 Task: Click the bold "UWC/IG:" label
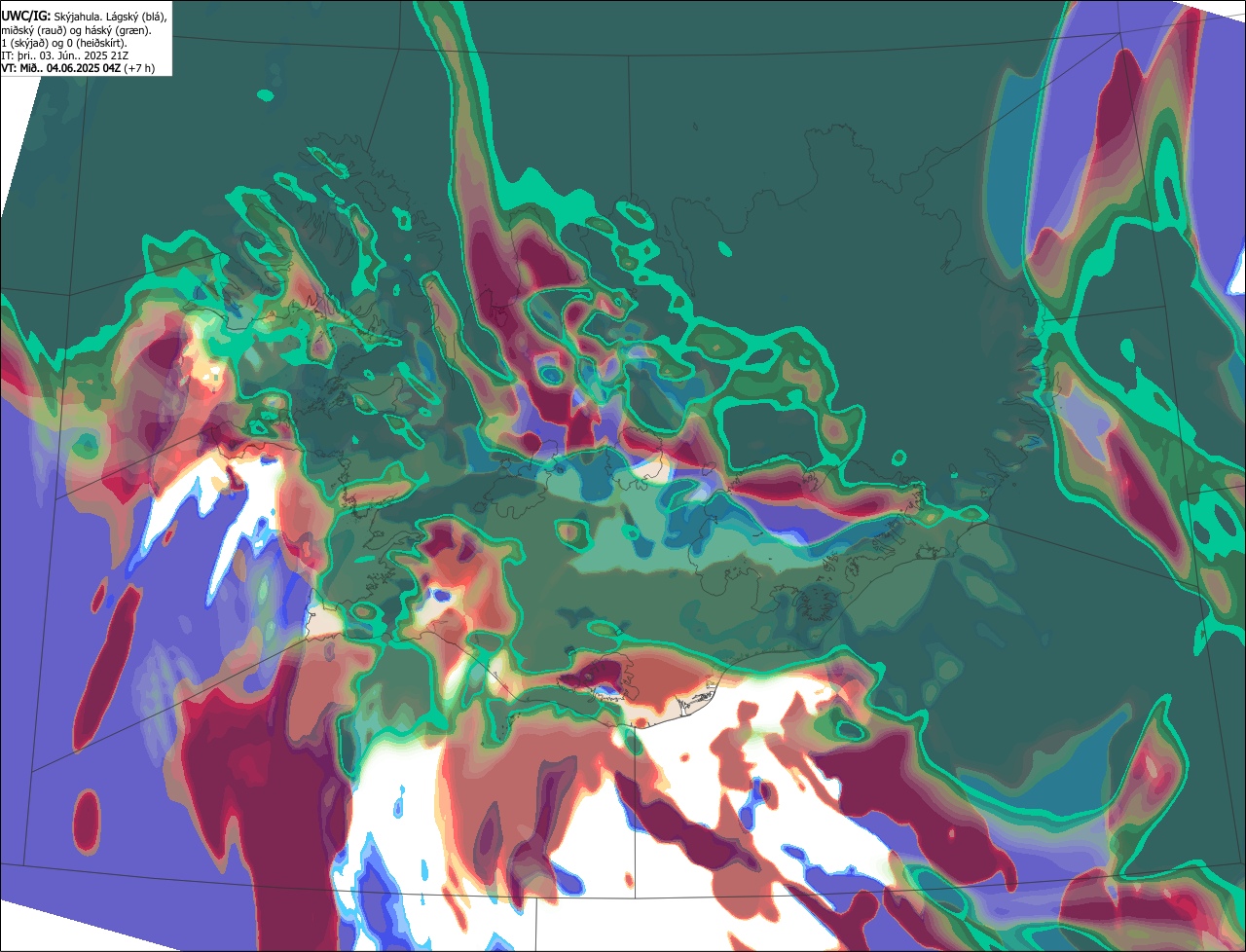tap(26, 17)
